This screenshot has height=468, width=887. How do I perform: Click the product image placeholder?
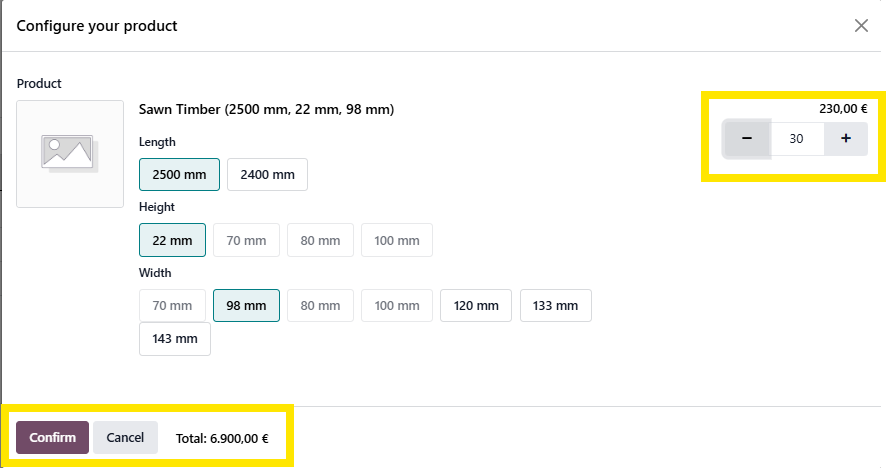pos(70,154)
